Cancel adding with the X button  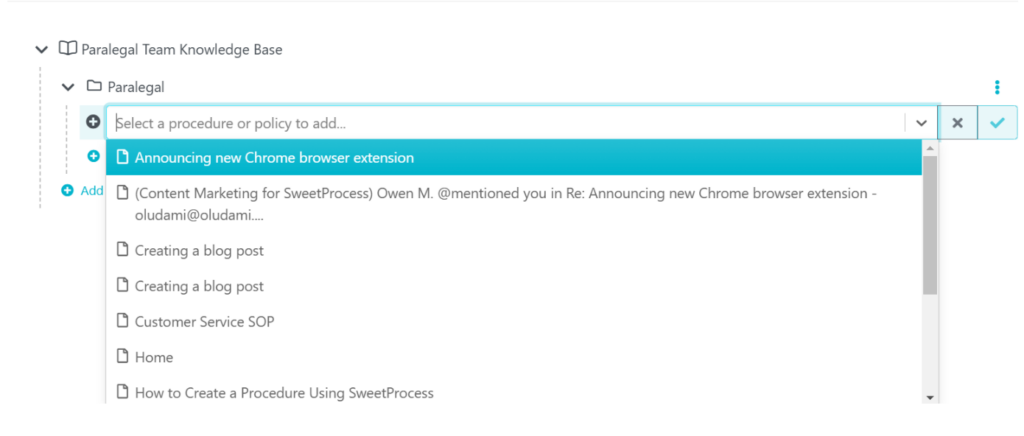pyautogui.click(x=957, y=123)
